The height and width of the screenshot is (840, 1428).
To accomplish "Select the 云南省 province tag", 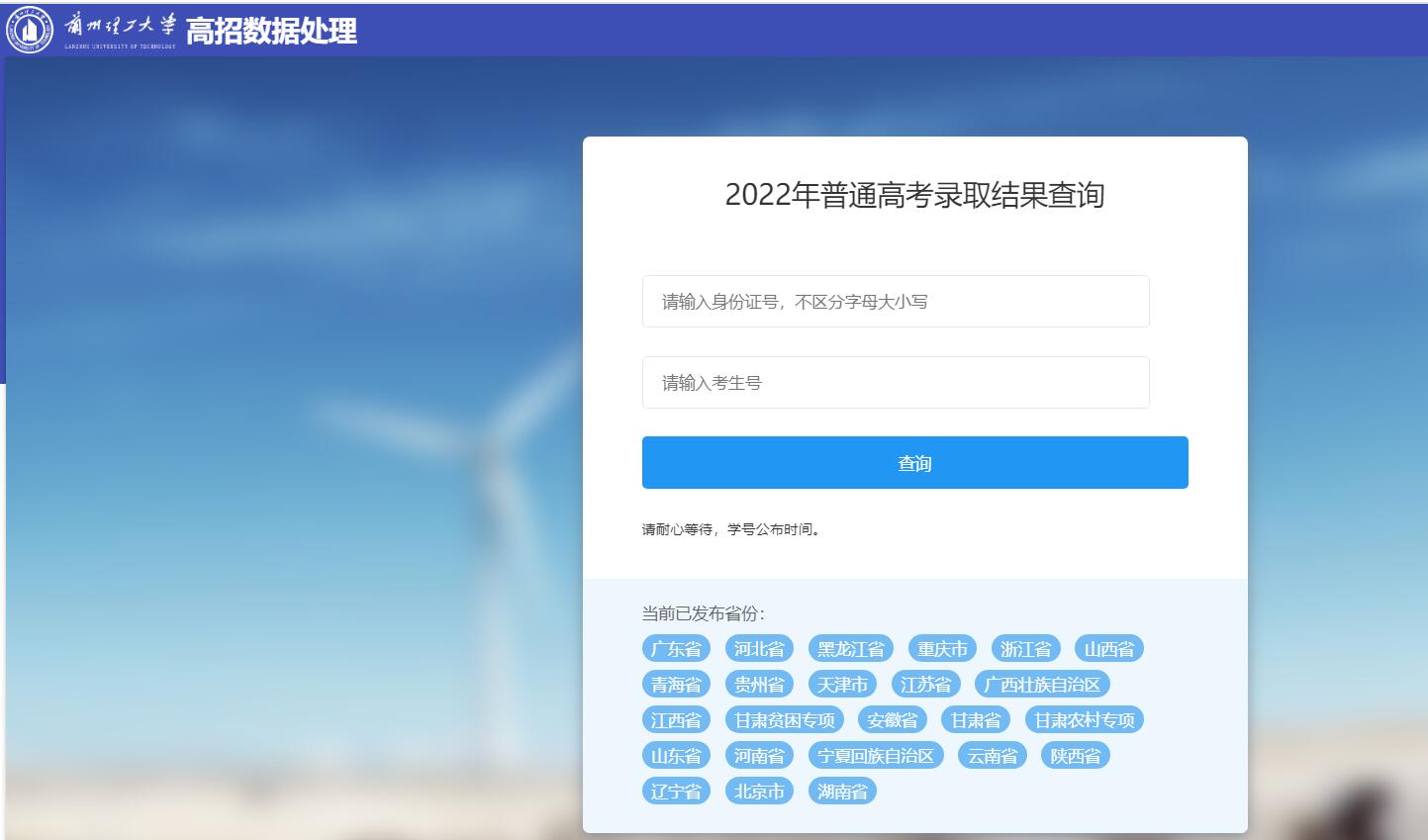I will click(993, 756).
